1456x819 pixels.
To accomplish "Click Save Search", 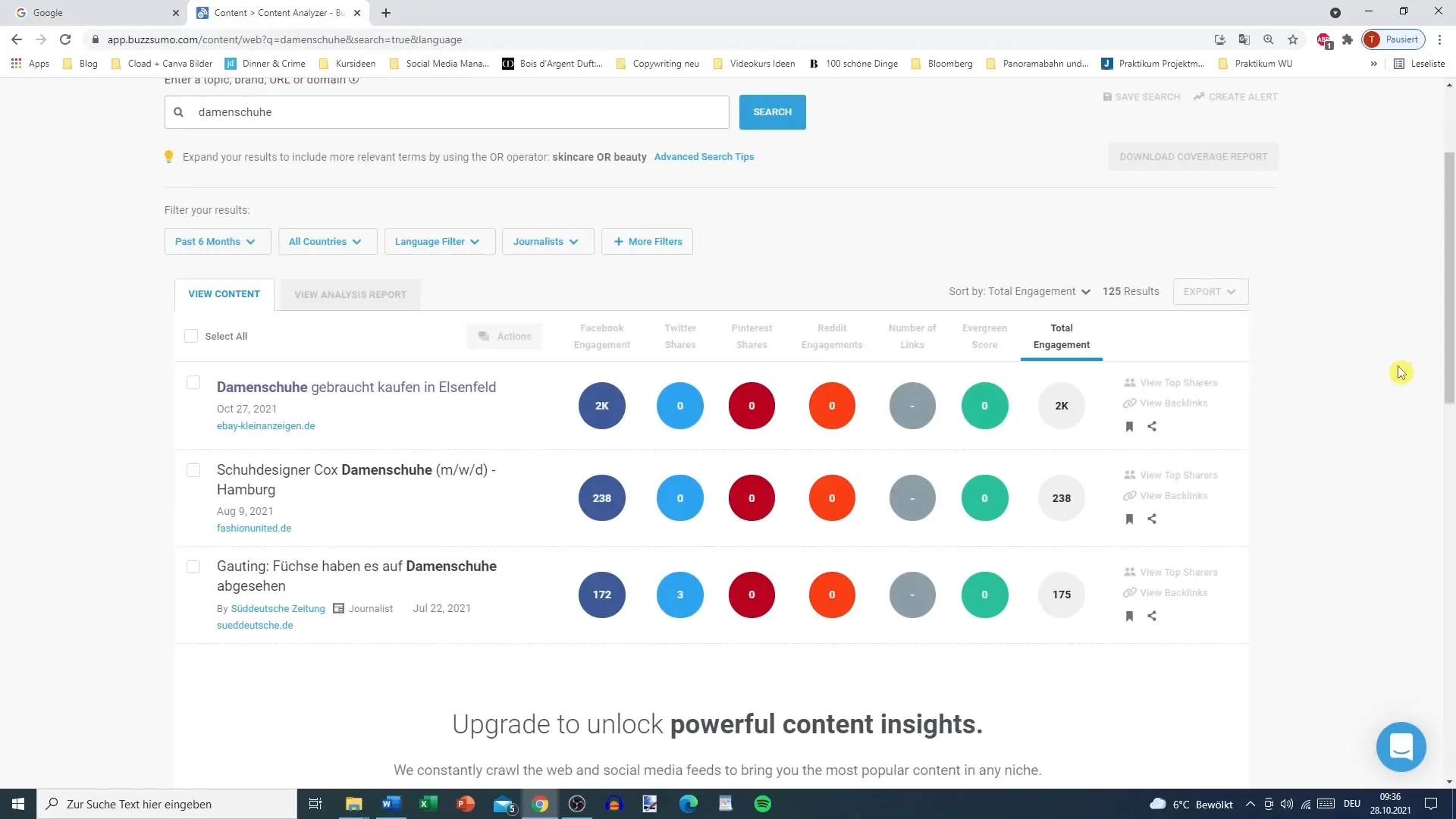I will pyautogui.click(x=1141, y=97).
